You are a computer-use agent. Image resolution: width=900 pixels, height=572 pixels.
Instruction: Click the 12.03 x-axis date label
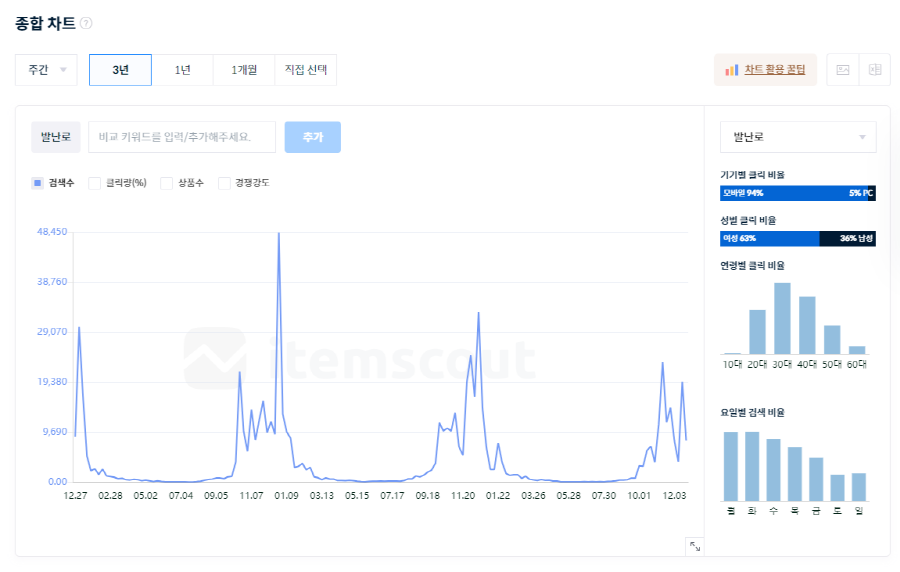pyautogui.click(x=674, y=496)
